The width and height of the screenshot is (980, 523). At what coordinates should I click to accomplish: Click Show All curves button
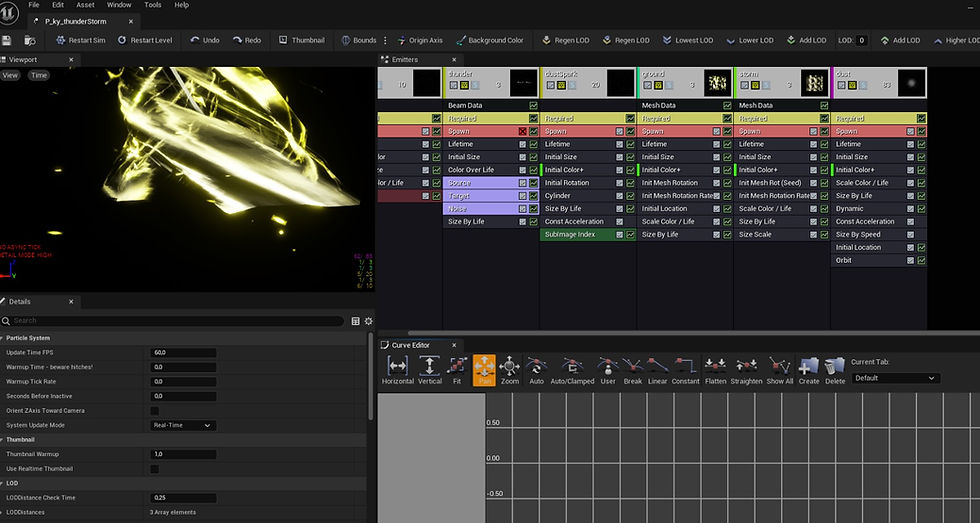click(x=779, y=370)
